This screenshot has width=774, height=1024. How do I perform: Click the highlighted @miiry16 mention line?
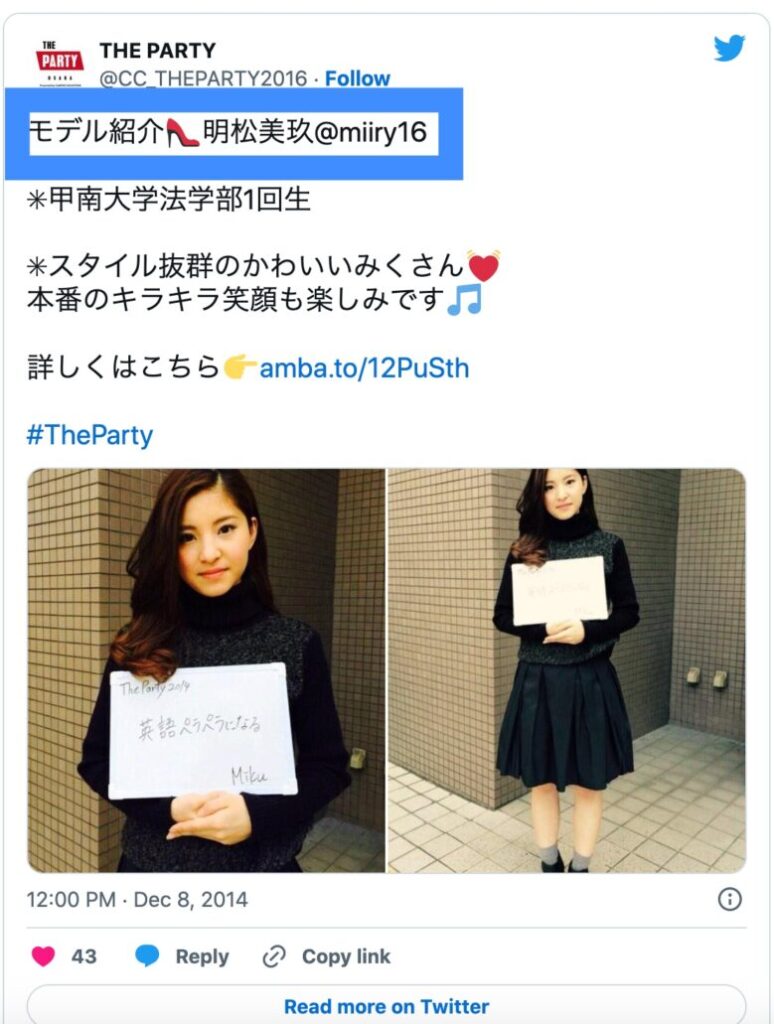233,133
